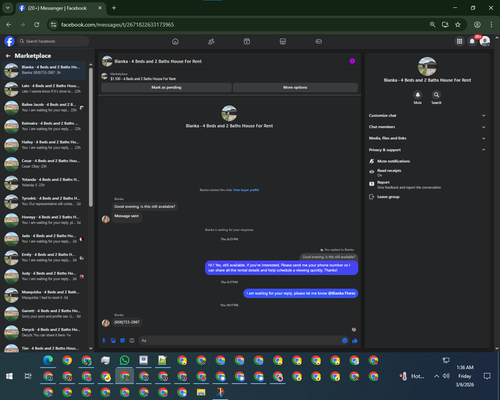The height and width of the screenshot is (400, 500).
Task: Click the address bar URL
Action: pyautogui.click(x=117, y=25)
